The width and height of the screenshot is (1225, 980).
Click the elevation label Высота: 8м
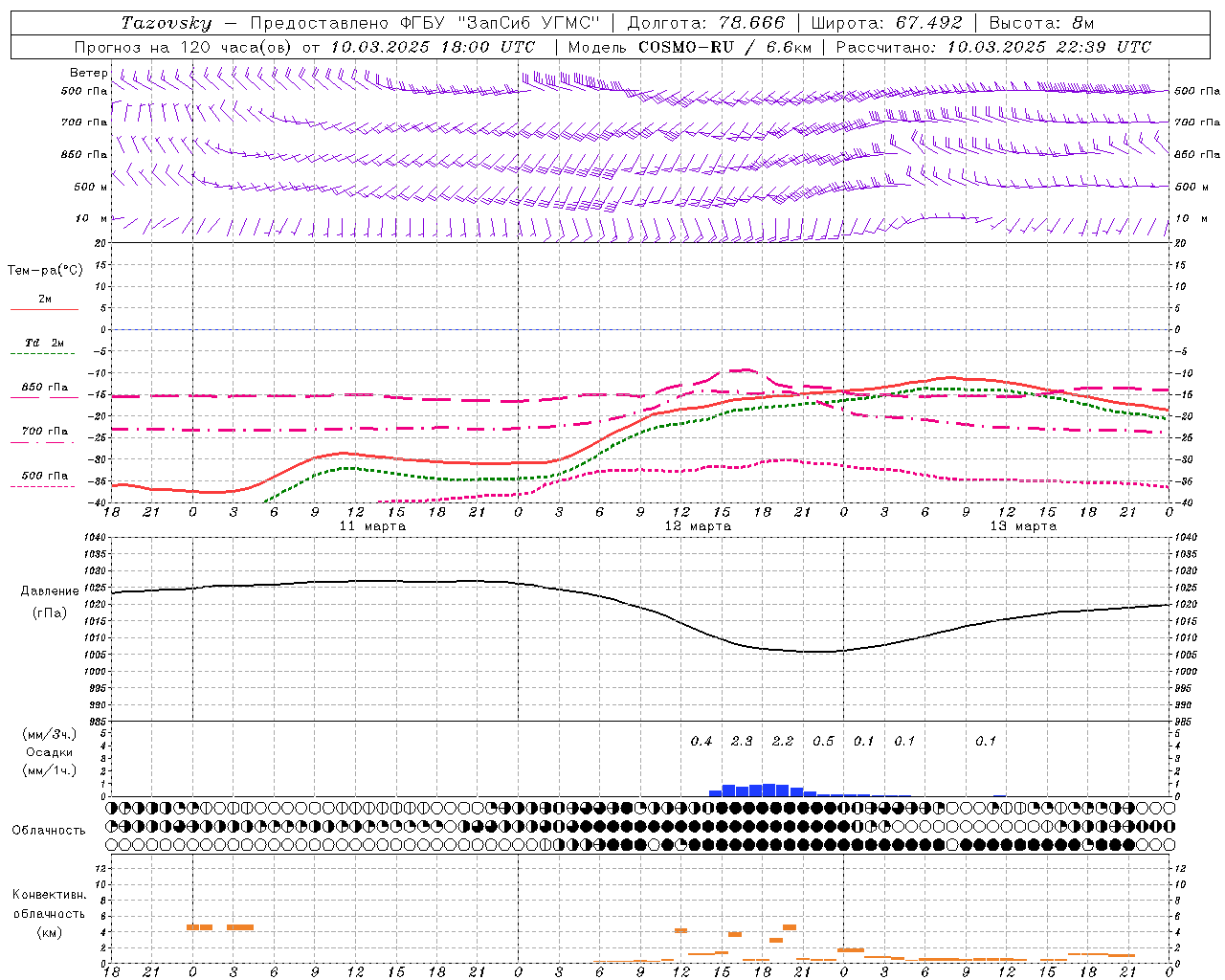tap(1041, 23)
